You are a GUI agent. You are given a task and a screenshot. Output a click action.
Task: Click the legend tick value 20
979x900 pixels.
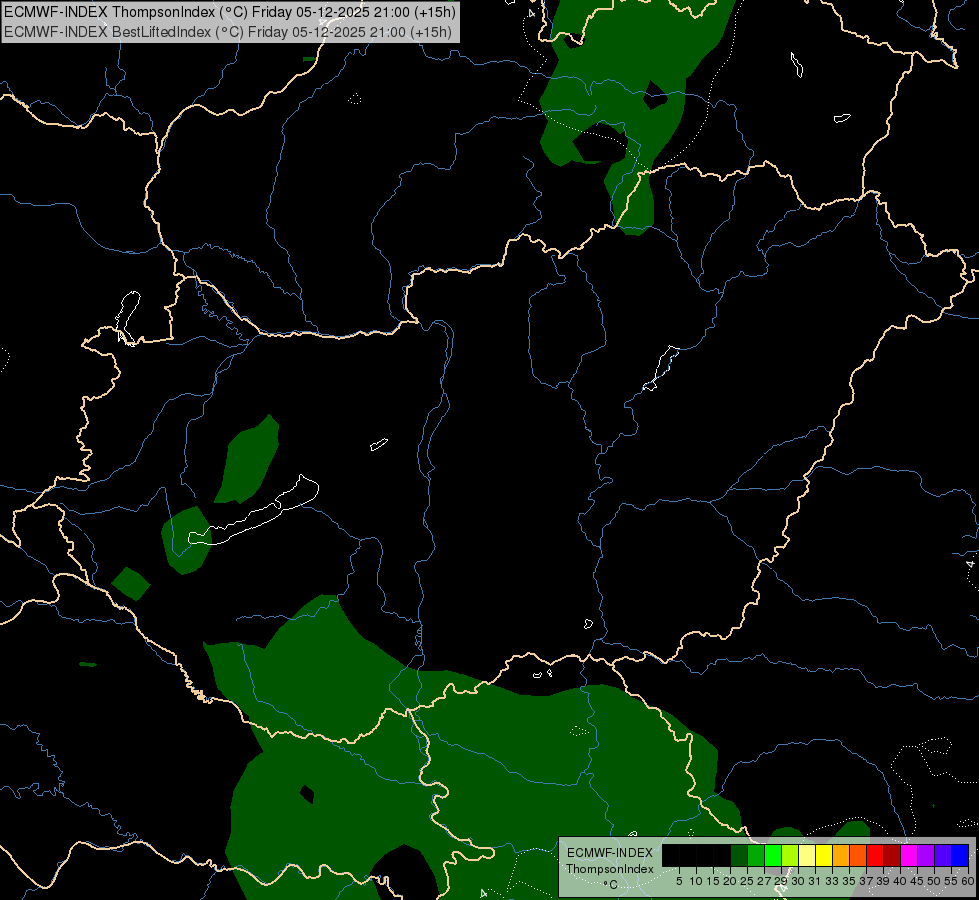point(730,881)
